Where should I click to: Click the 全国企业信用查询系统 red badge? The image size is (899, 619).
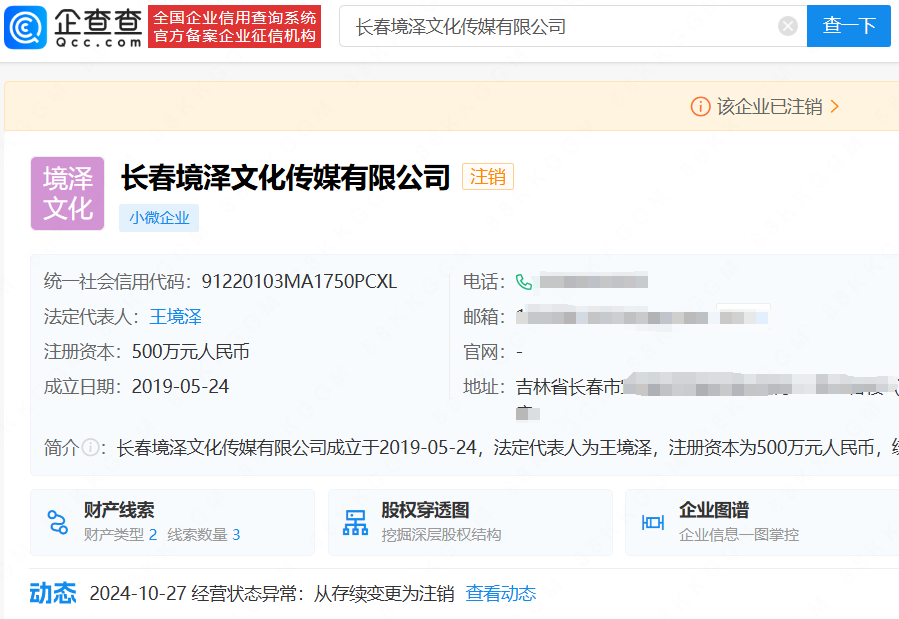click(235, 26)
